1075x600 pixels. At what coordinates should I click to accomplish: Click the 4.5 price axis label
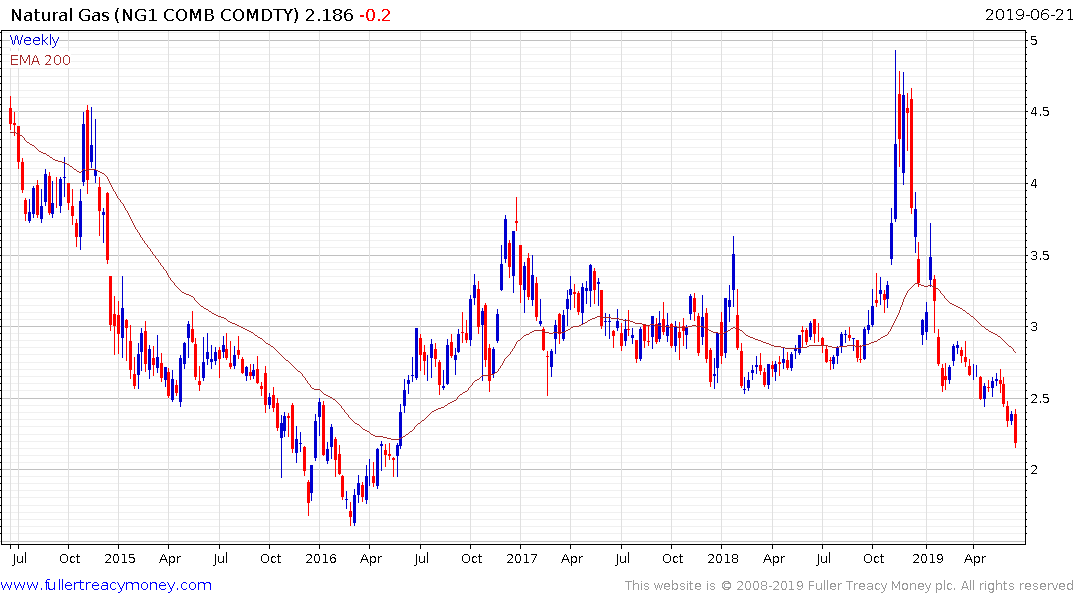(1042, 112)
